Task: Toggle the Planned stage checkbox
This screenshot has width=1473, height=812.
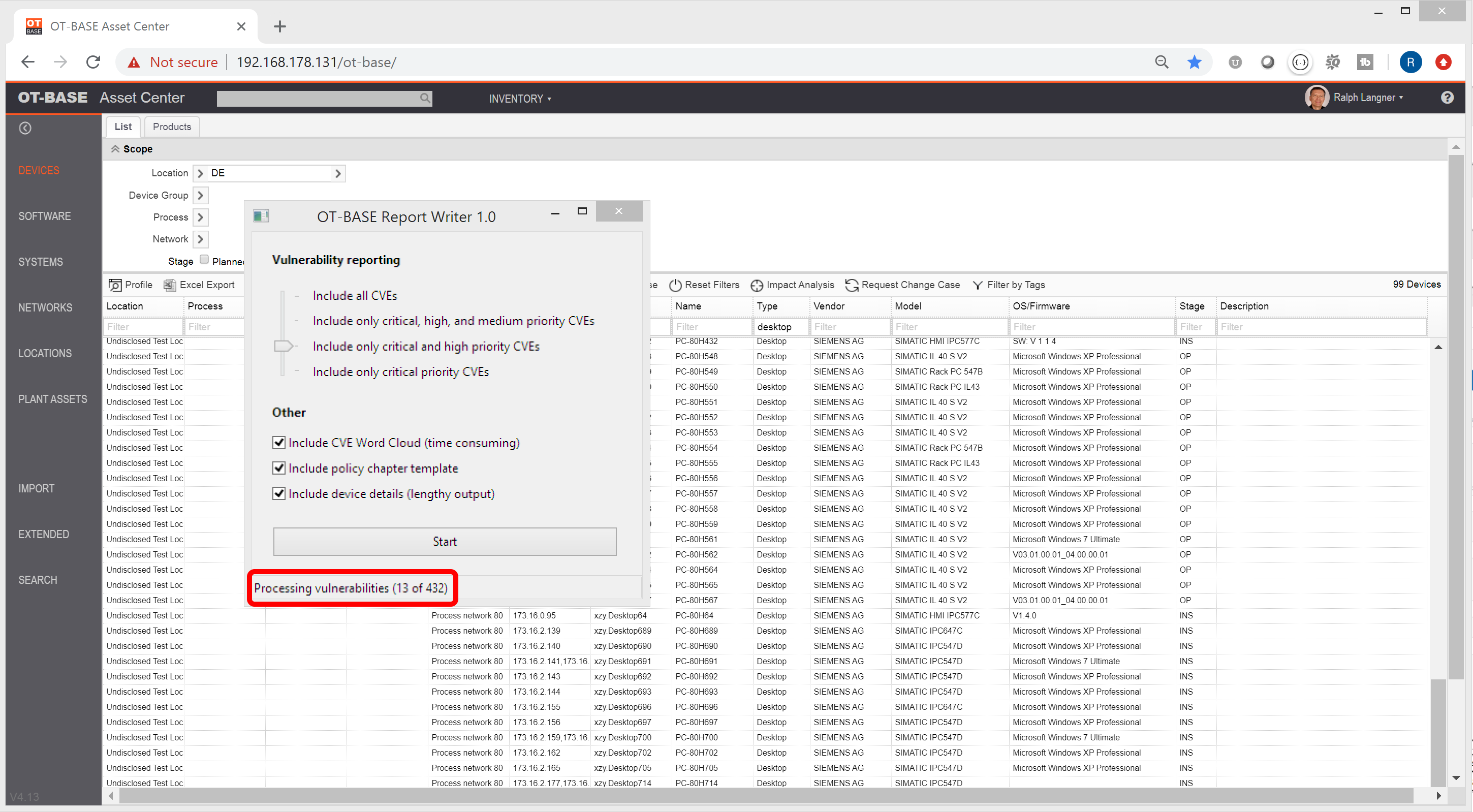Action: tap(204, 260)
